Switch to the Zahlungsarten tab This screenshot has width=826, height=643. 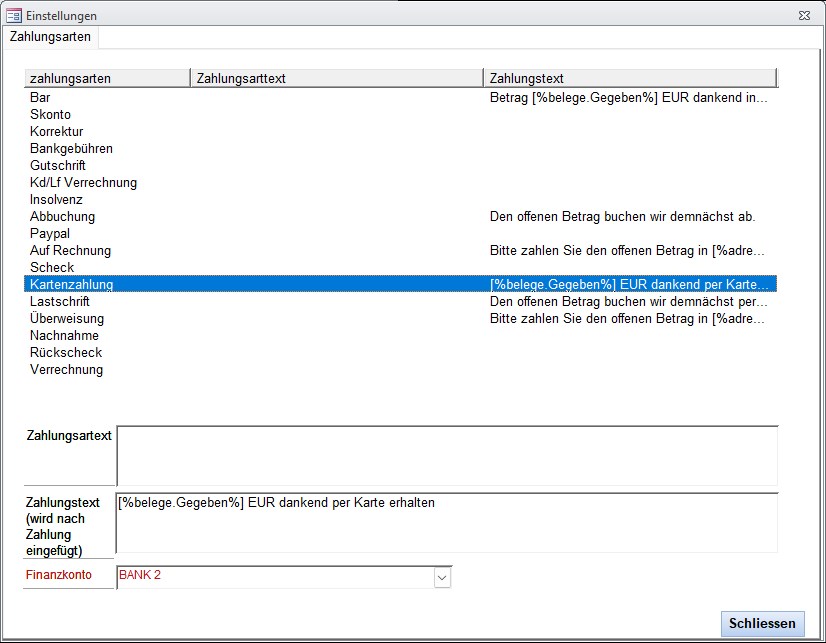(x=50, y=37)
